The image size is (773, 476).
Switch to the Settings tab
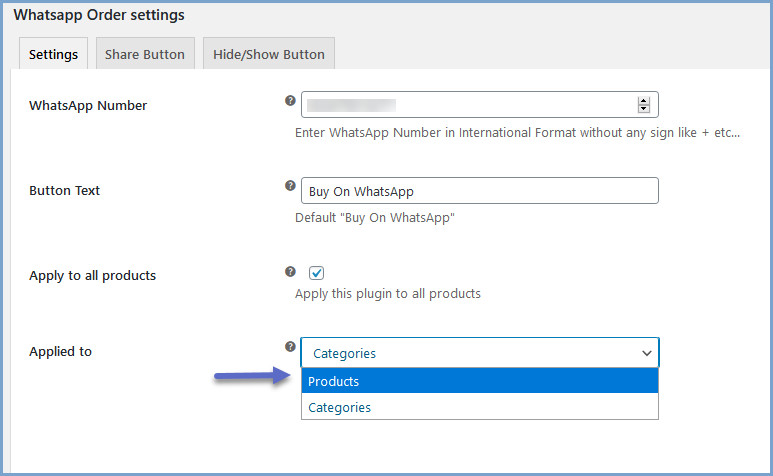(54, 54)
